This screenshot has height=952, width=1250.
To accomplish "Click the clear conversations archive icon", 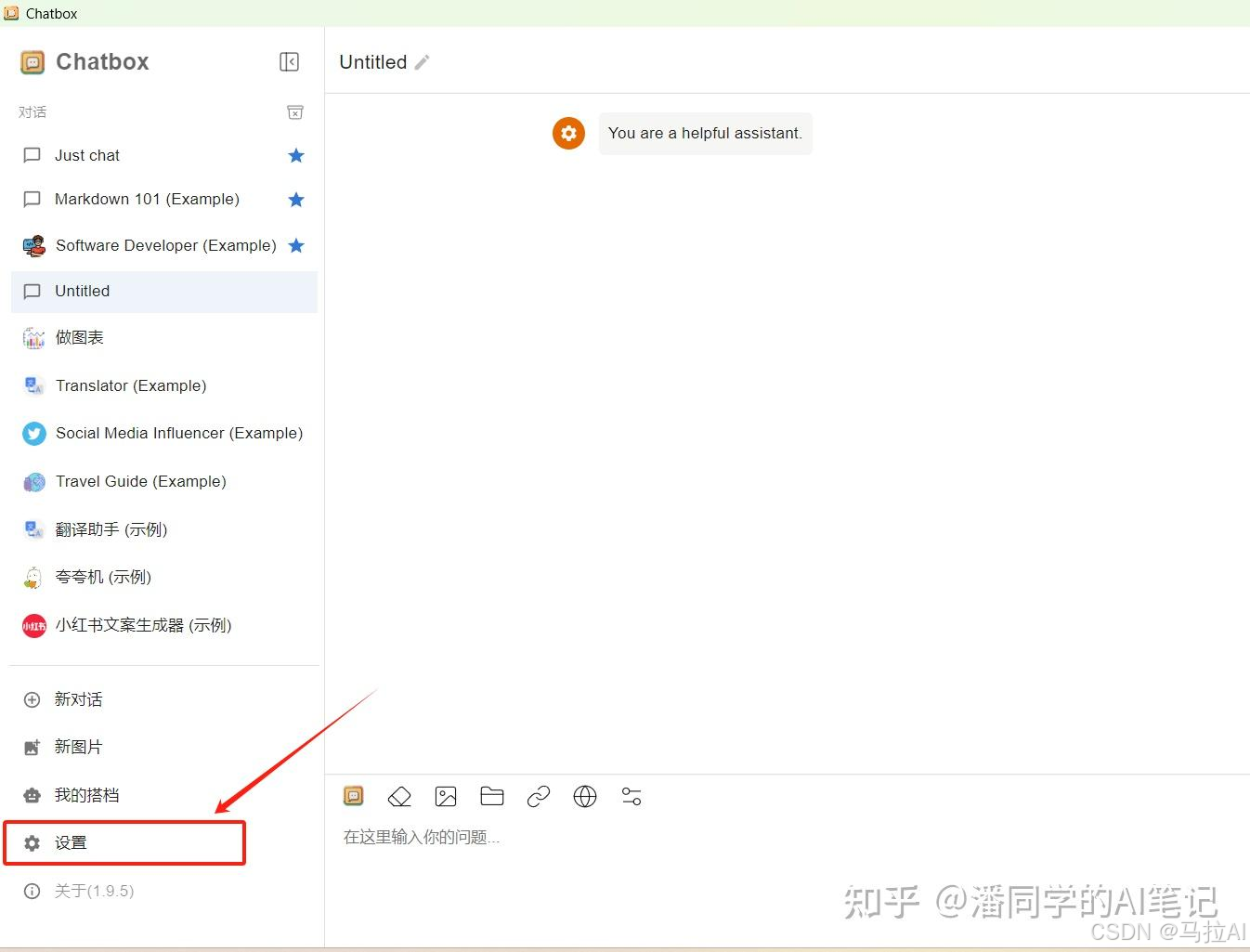I will 295,112.
